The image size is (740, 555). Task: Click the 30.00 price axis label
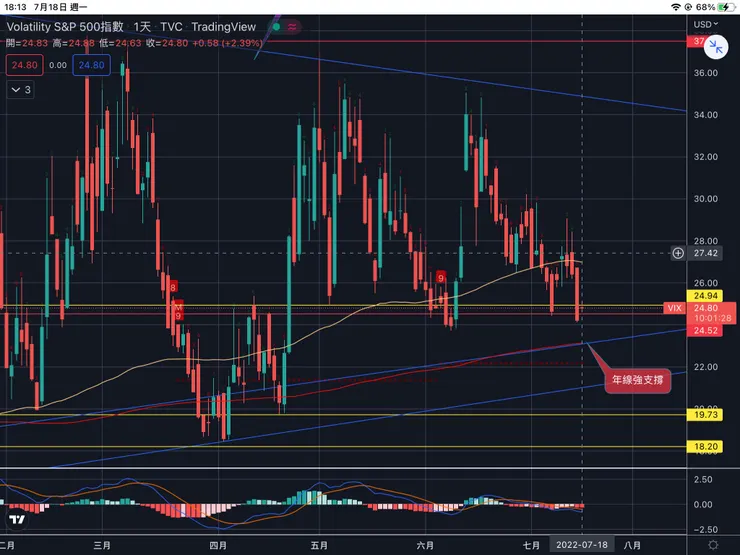pyautogui.click(x=706, y=199)
